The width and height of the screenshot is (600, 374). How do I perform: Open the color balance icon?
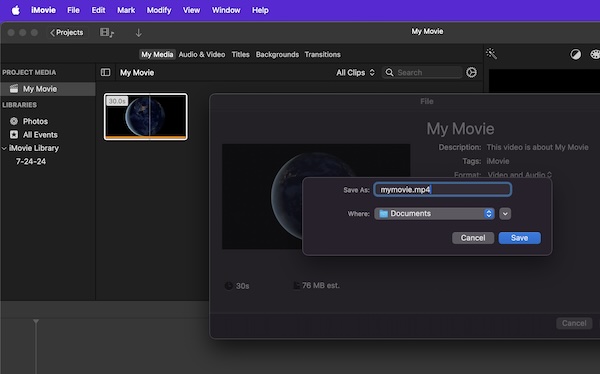575,54
